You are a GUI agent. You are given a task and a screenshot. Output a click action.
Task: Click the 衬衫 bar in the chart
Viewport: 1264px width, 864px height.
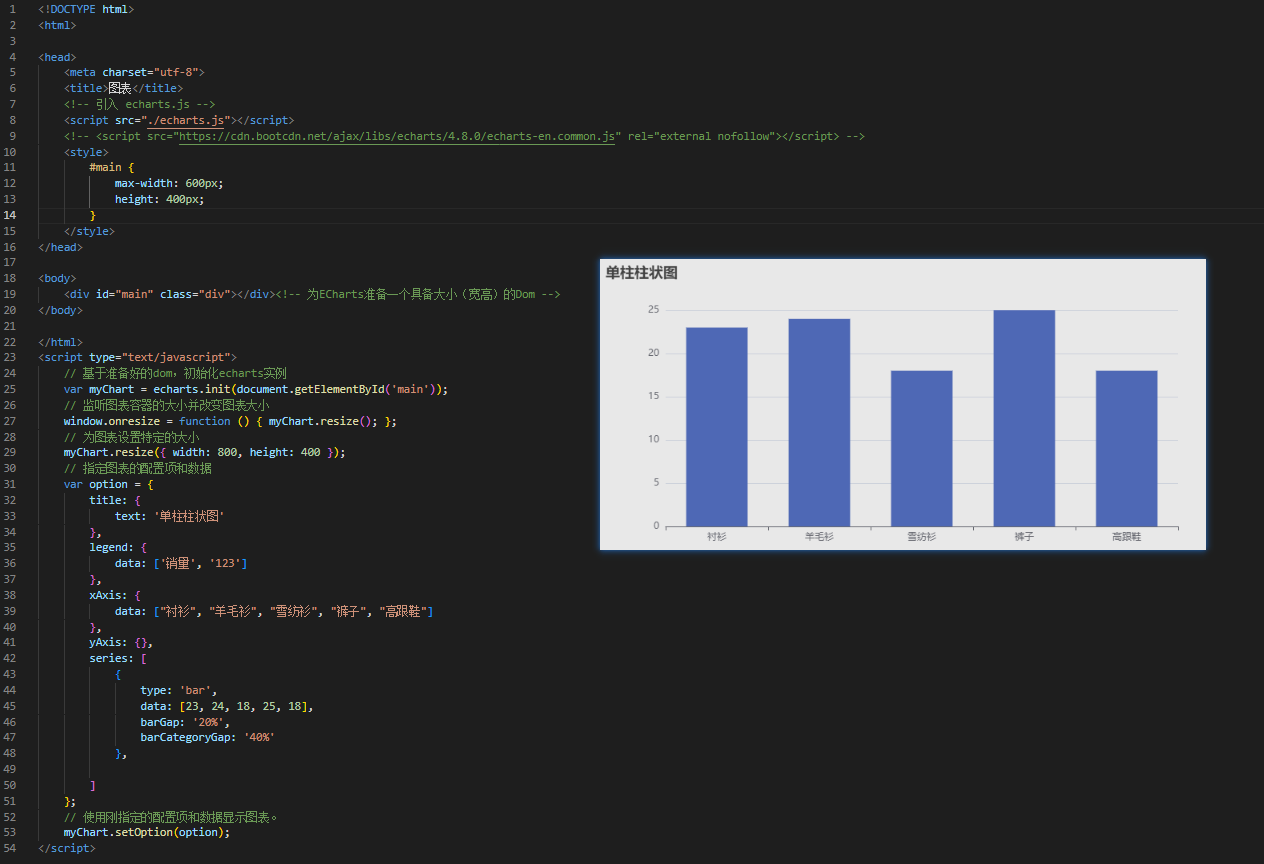pyautogui.click(x=716, y=426)
